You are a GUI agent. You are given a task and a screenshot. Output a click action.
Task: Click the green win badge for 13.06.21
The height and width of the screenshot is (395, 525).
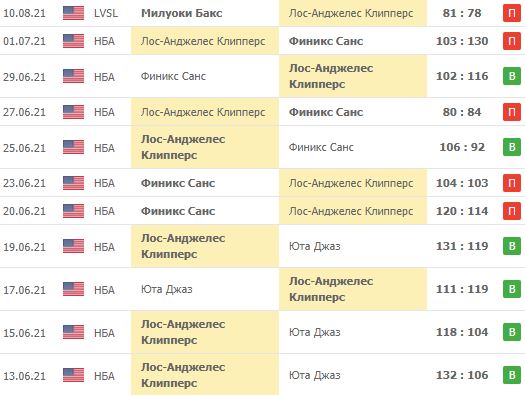(x=512, y=375)
